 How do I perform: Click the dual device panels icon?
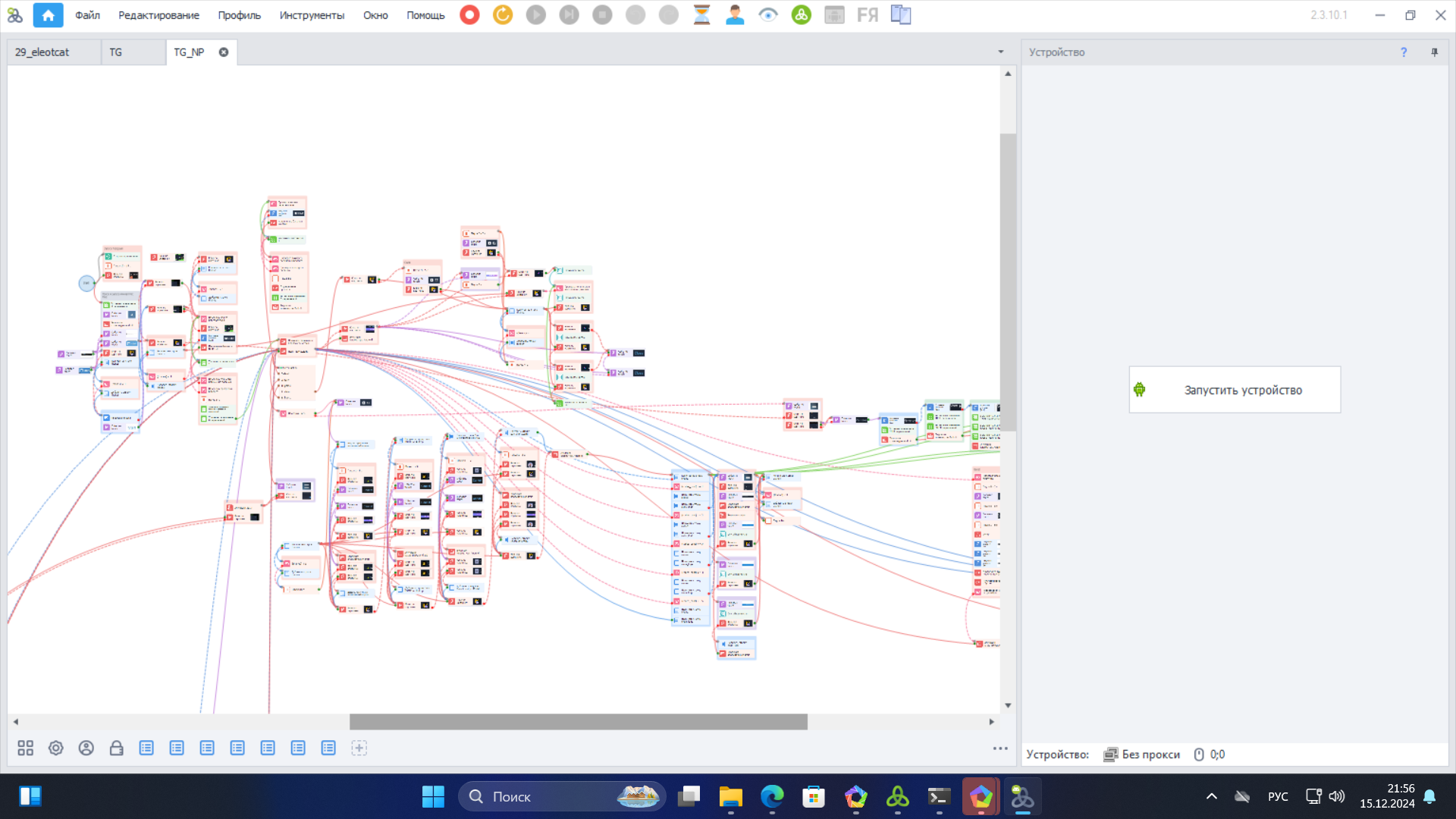coord(901,15)
